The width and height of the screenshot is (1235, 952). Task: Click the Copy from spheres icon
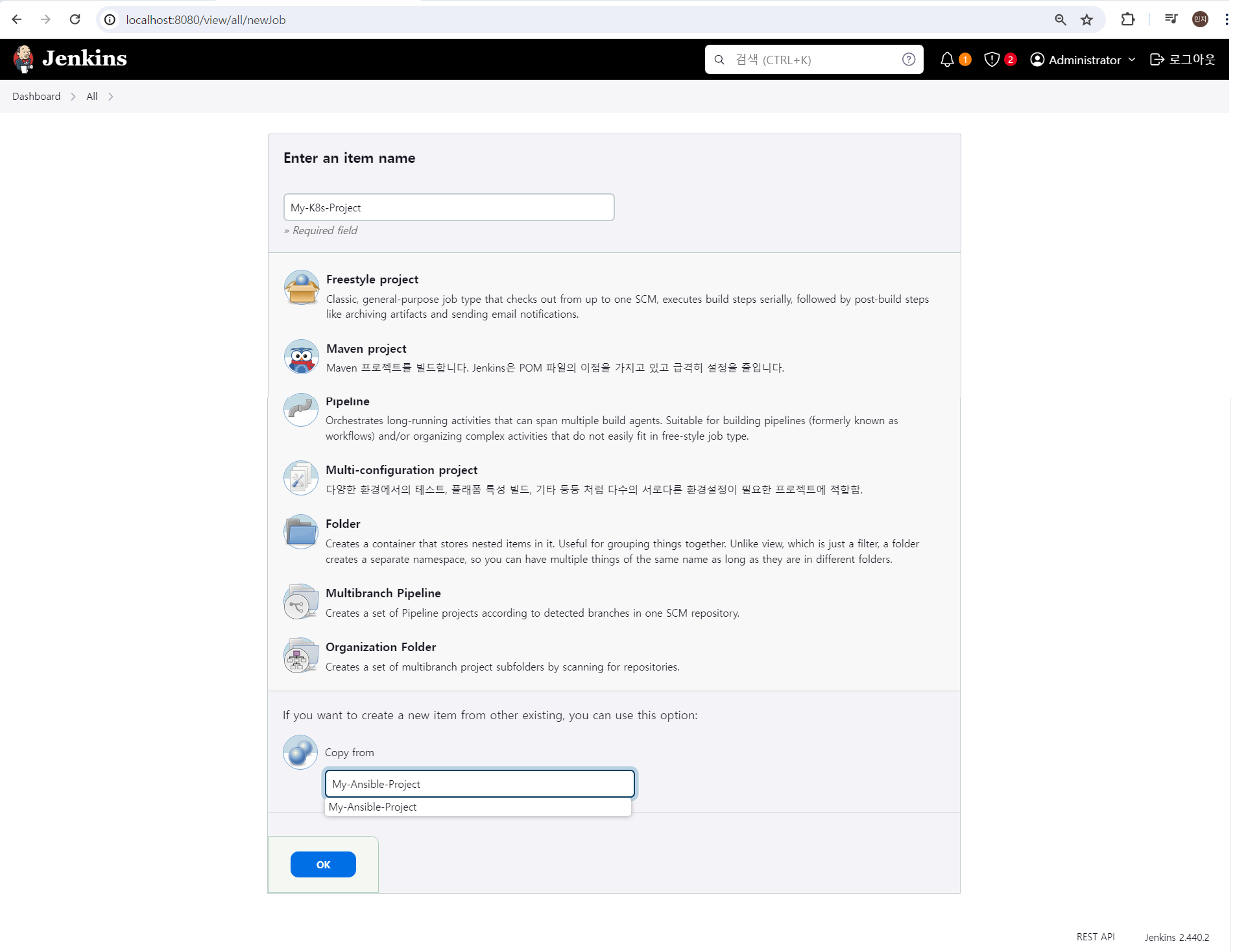click(x=300, y=752)
